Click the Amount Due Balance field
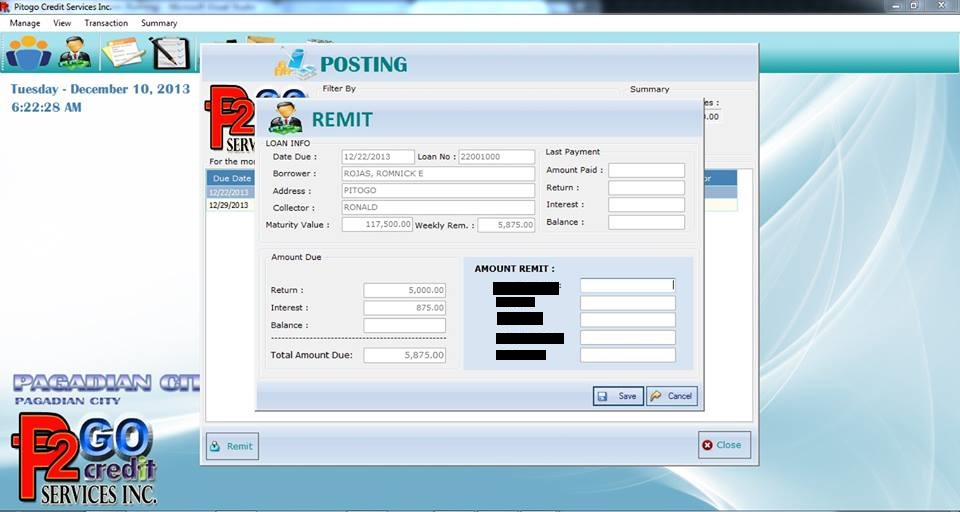 tap(405, 325)
